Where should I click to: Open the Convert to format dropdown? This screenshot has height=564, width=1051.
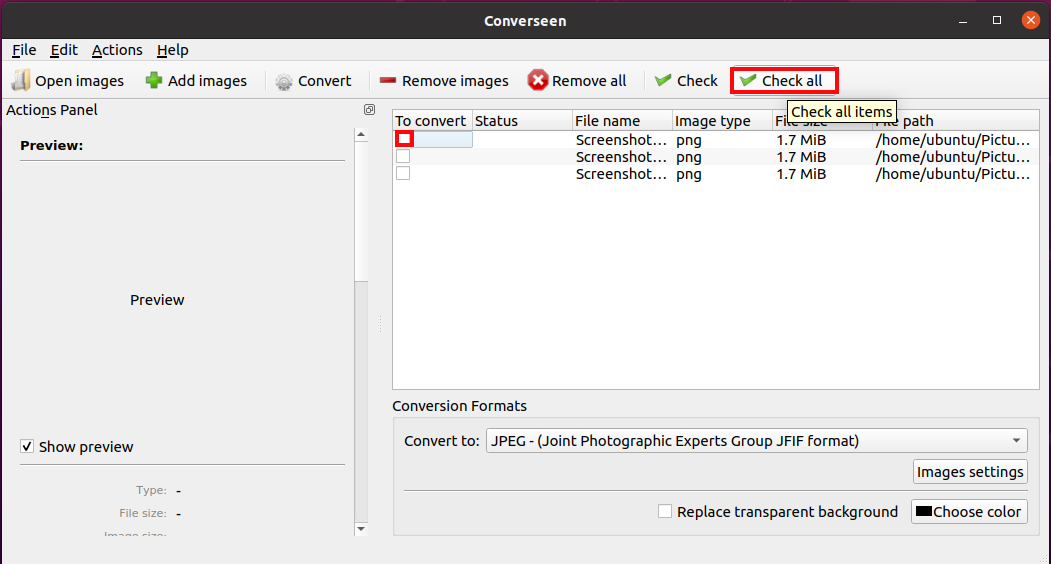[756, 441]
